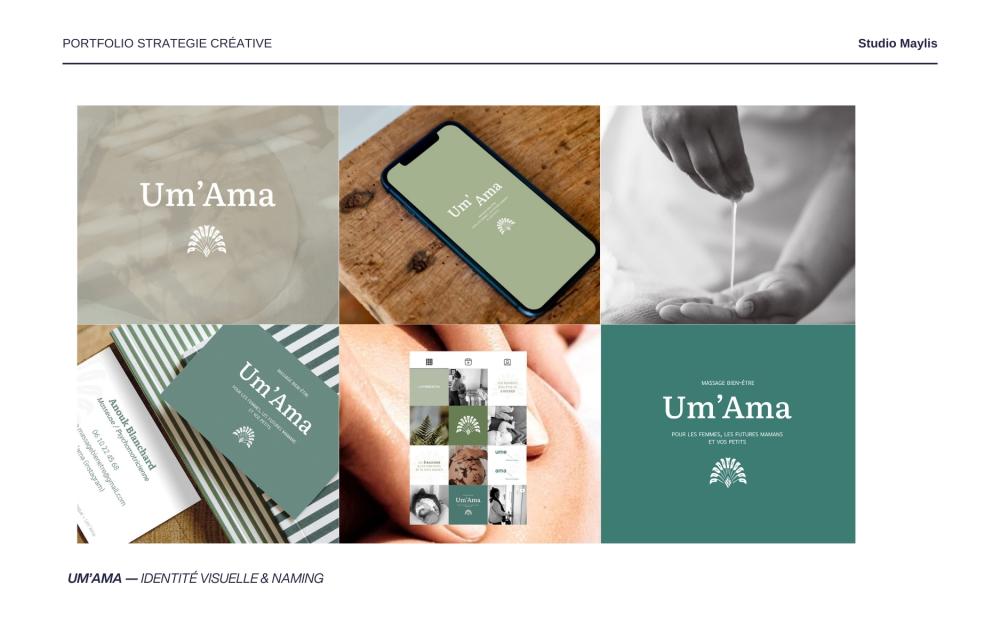Click the Anouk Blanchard name on white card
The height and width of the screenshot is (625, 1000).
(x=131, y=434)
